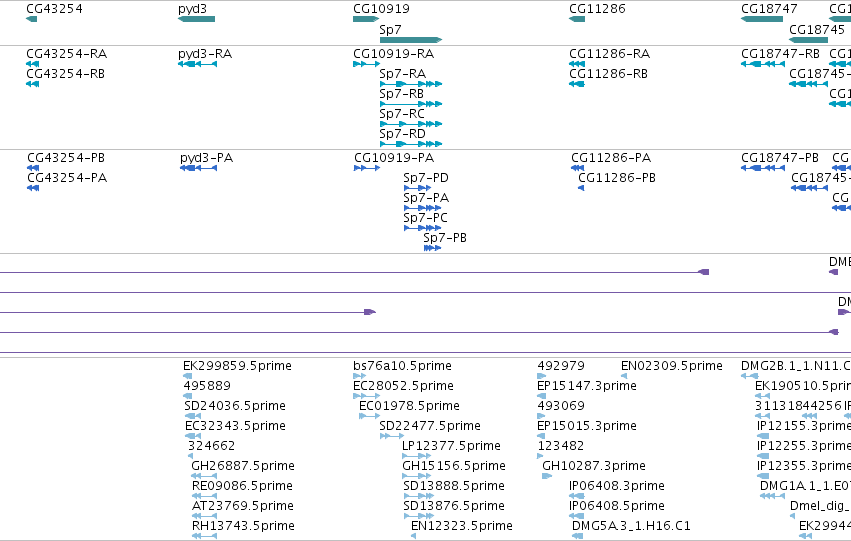Select the 123482 feature
851x541 pixels.
(561, 446)
